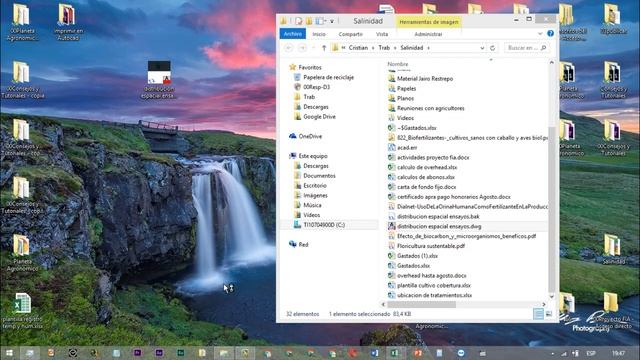Open Papelera de reciclaje in navigation pane

coord(328,77)
